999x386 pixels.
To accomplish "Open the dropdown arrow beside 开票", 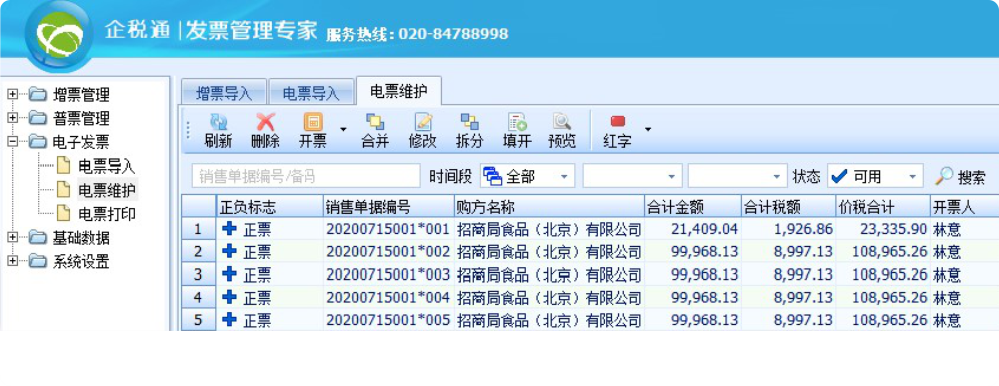I will tap(343, 129).
